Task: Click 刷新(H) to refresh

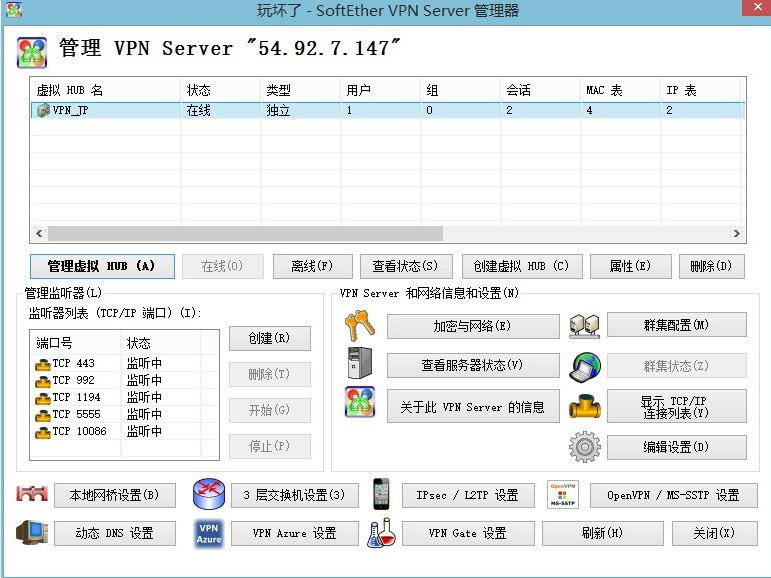Action: 603,533
